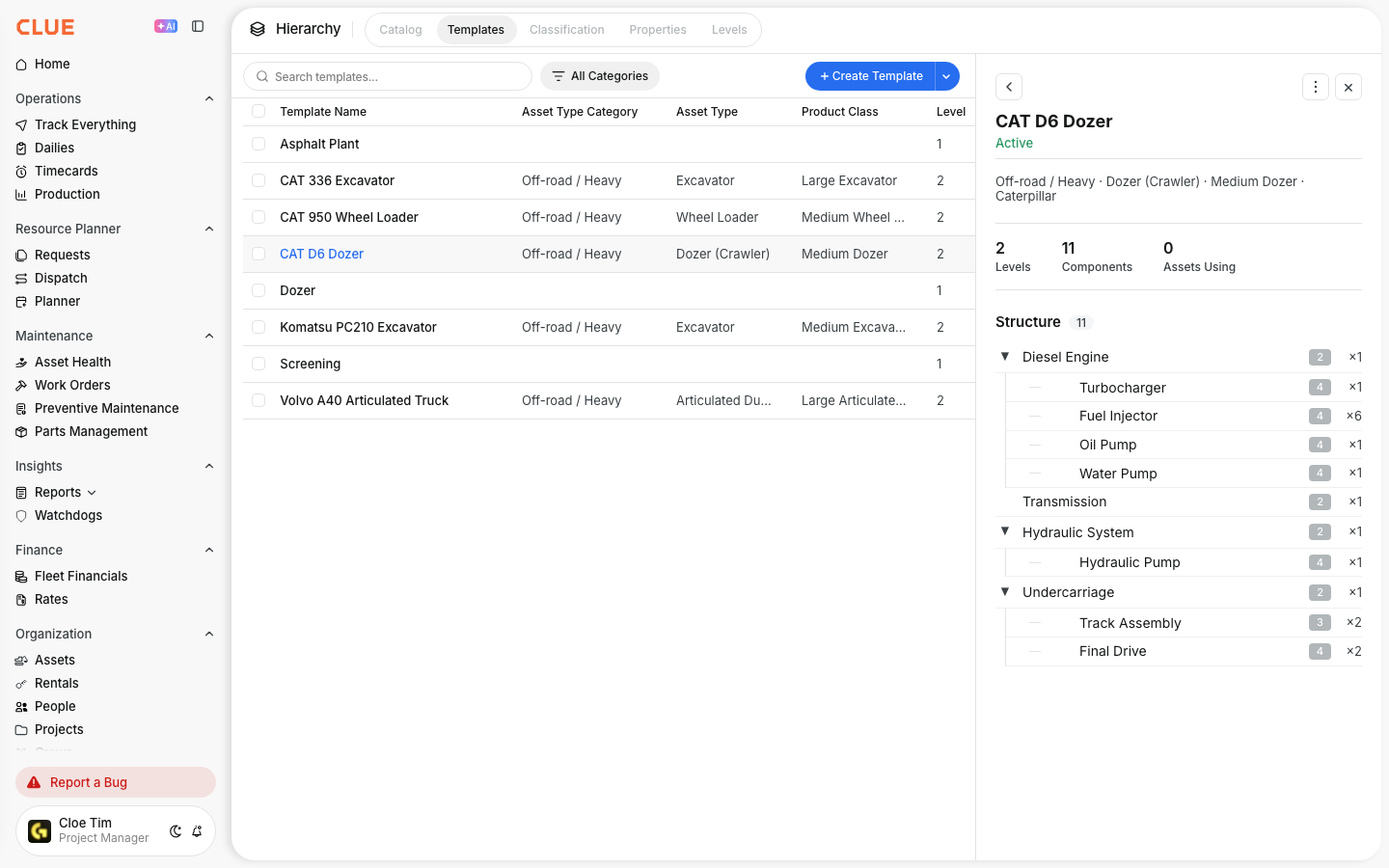Screen dimensions: 1389x868
Task: Open the detail panel more-options menu
Action: pyautogui.click(x=1316, y=87)
